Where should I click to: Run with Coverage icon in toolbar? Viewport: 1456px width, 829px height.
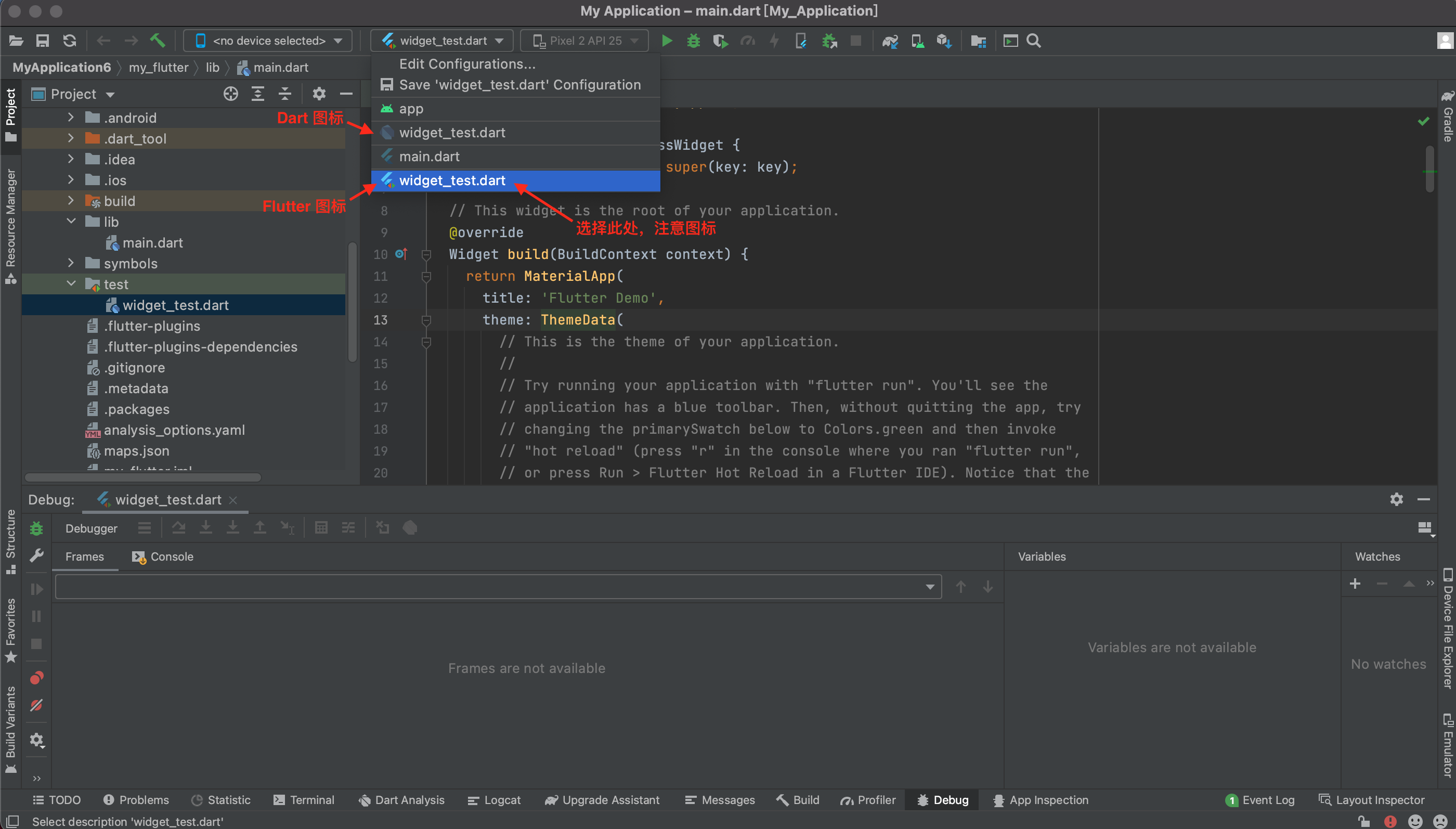click(x=720, y=41)
